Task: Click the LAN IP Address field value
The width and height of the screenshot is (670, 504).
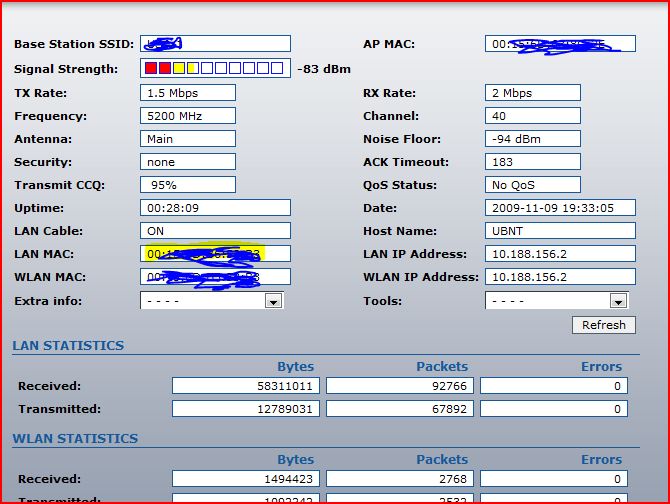Action: pos(560,254)
